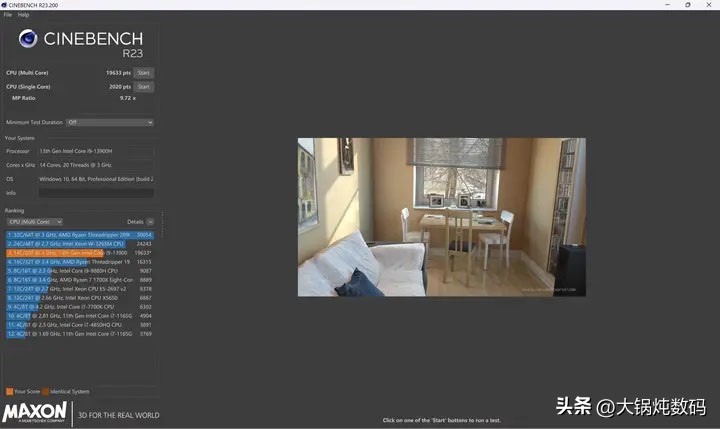Image resolution: width=720 pixels, height=429 pixels.
Task: Click the Your Score orange legend swatch
Action: [9, 391]
